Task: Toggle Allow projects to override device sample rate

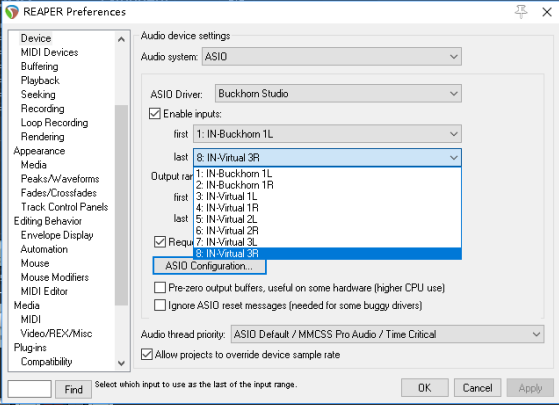Action: [x=147, y=354]
